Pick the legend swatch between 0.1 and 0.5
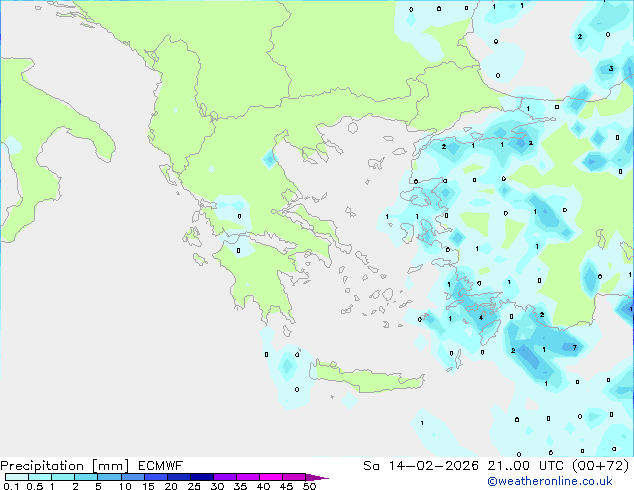Viewport: 634px width, 490px height. click(17, 477)
